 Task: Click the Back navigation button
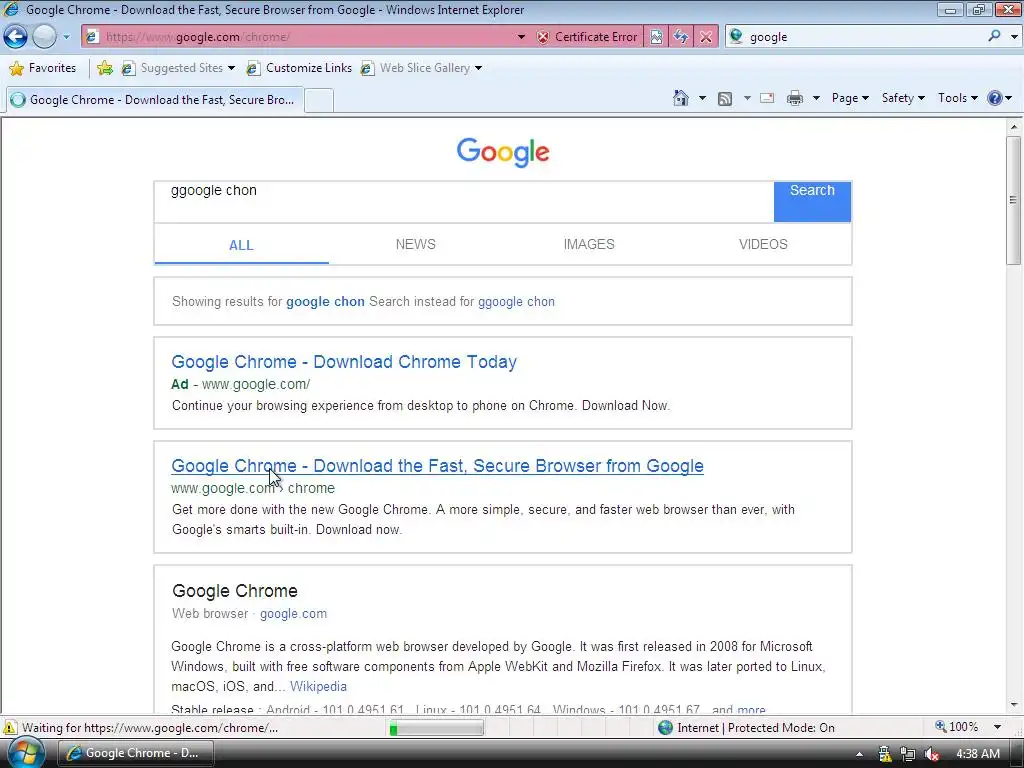[16, 37]
